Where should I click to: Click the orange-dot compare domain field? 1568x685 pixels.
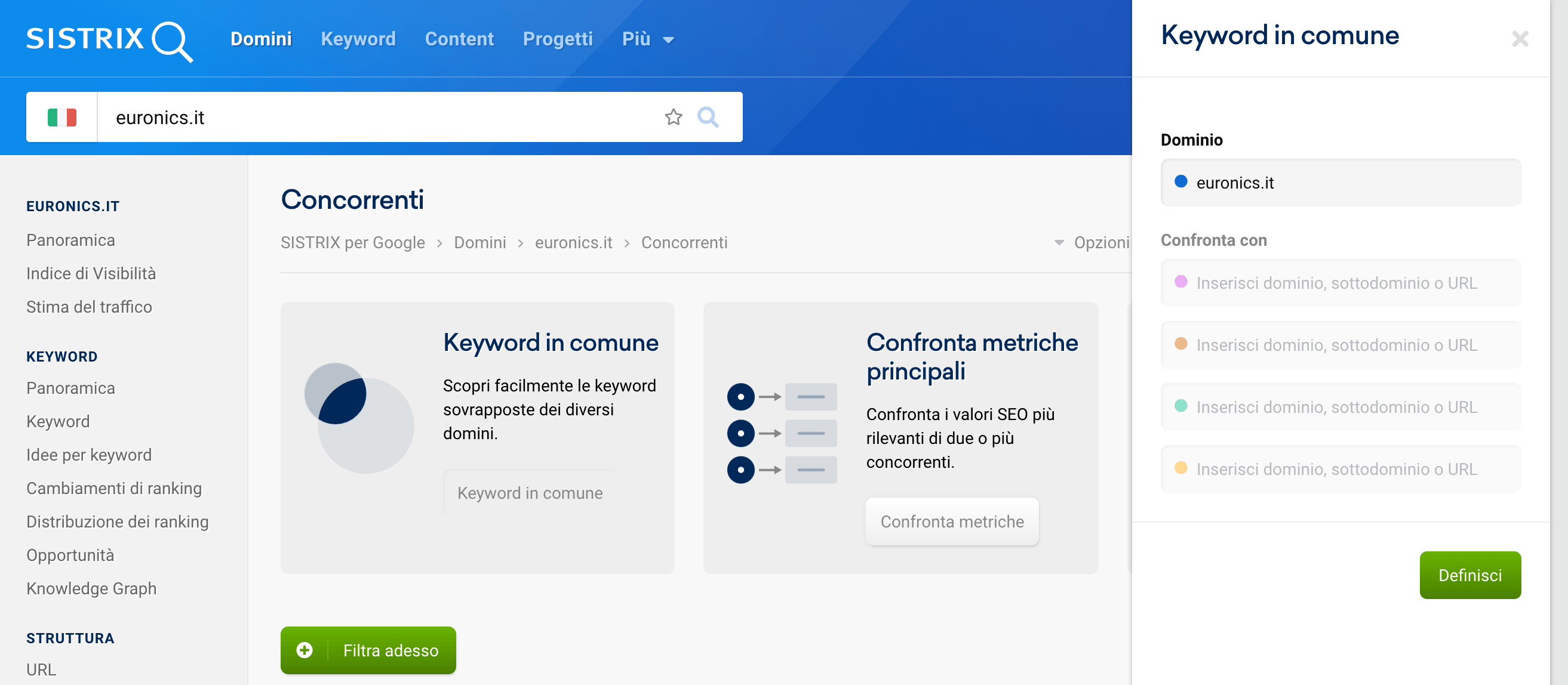click(x=1341, y=345)
